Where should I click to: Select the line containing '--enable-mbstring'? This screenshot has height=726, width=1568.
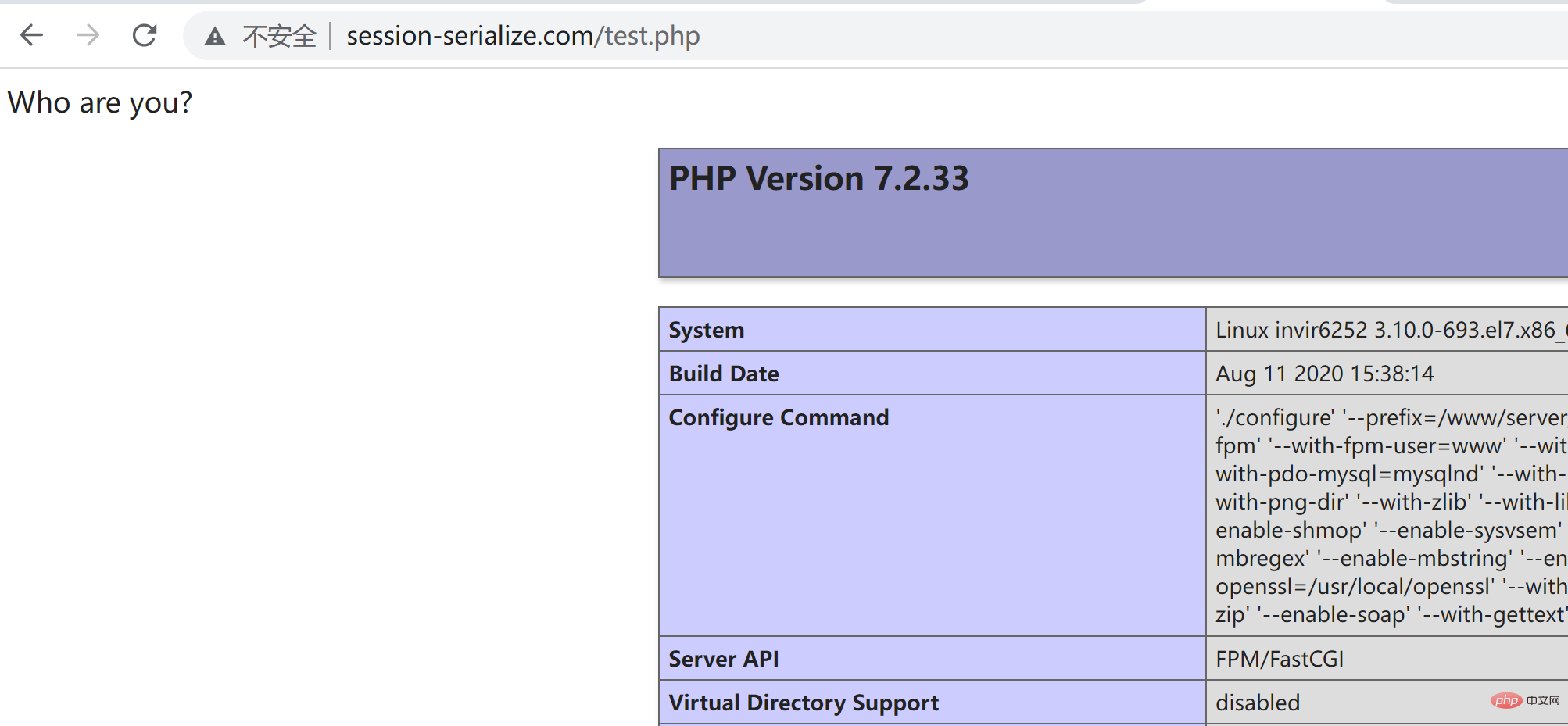[1391, 558]
